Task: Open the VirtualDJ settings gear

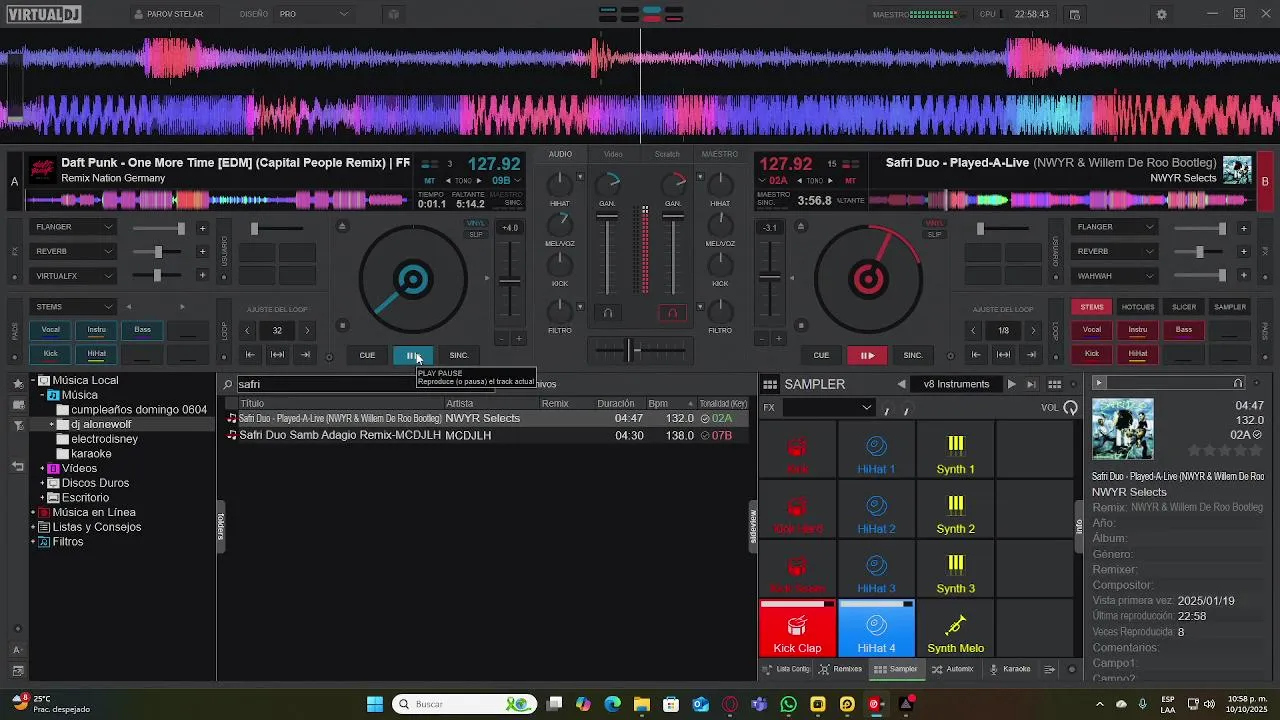Action: [x=1161, y=14]
